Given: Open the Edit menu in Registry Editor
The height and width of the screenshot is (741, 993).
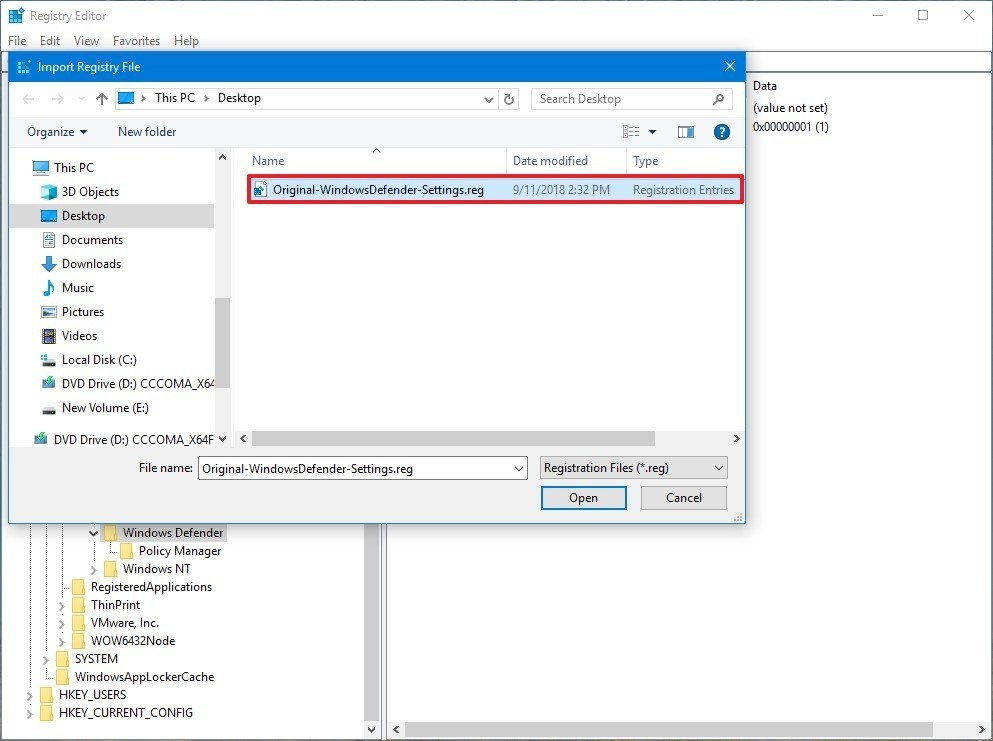Looking at the screenshot, I should pyautogui.click(x=49, y=41).
